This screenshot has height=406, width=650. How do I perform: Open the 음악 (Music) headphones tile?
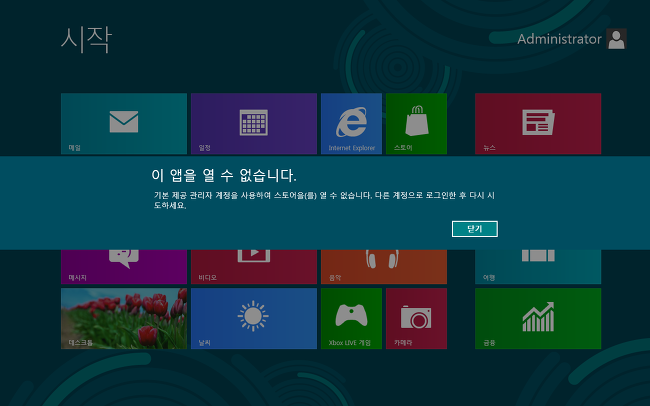pyautogui.click(x=384, y=267)
